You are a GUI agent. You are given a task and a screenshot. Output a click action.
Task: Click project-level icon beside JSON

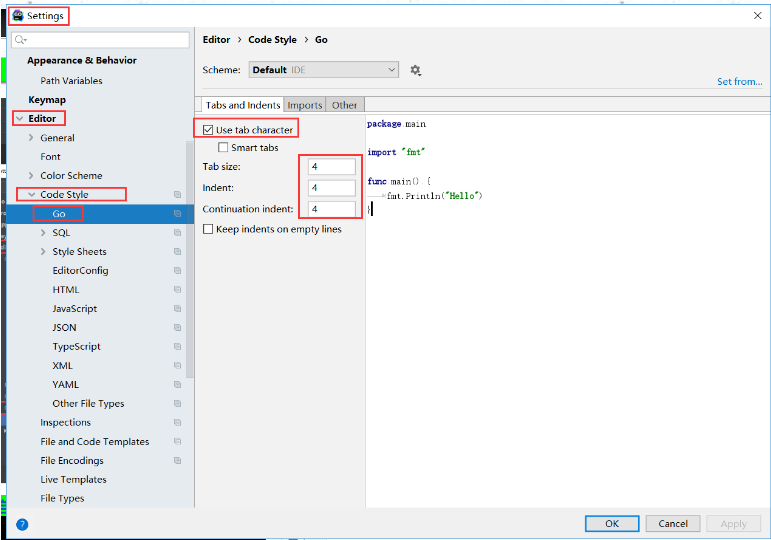[x=178, y=328]
